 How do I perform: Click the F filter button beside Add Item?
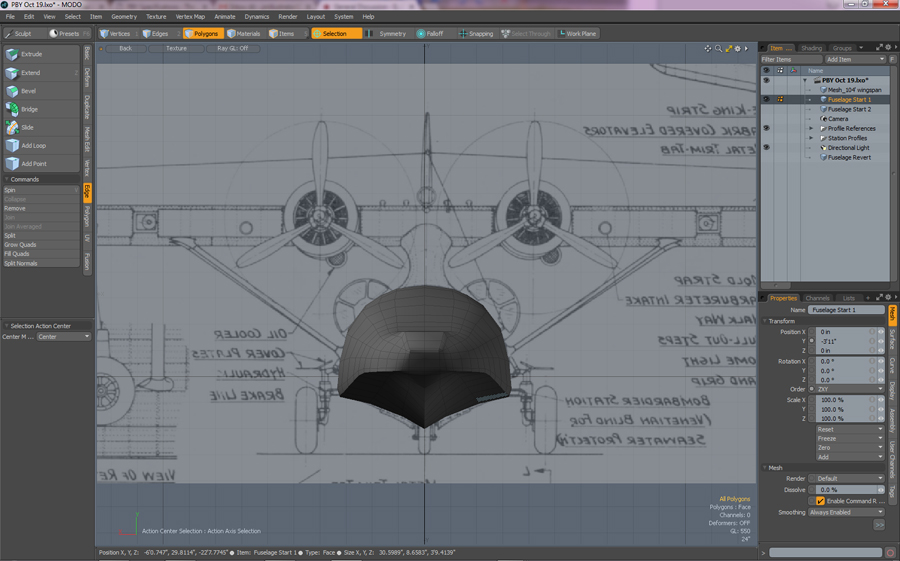click(x=893, y=59)
